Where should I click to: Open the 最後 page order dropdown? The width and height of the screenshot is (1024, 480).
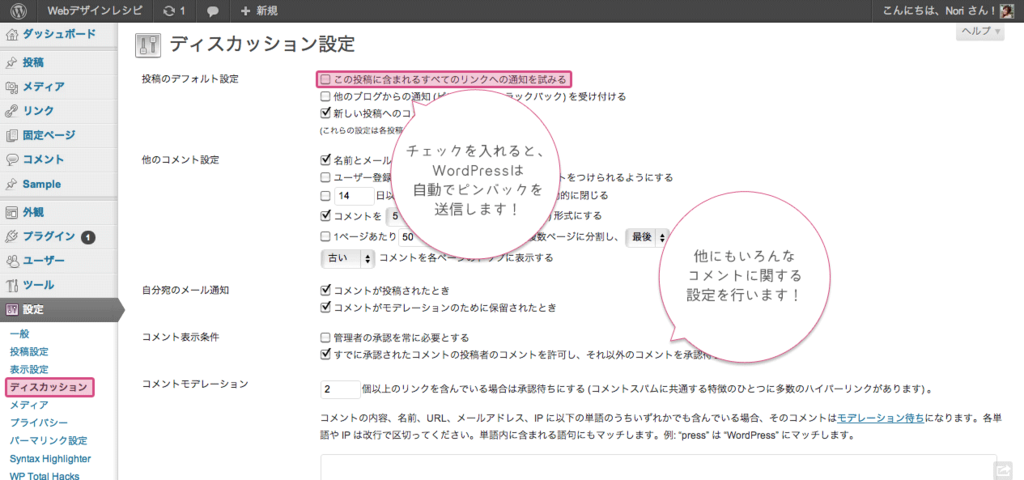coord(648,237)
